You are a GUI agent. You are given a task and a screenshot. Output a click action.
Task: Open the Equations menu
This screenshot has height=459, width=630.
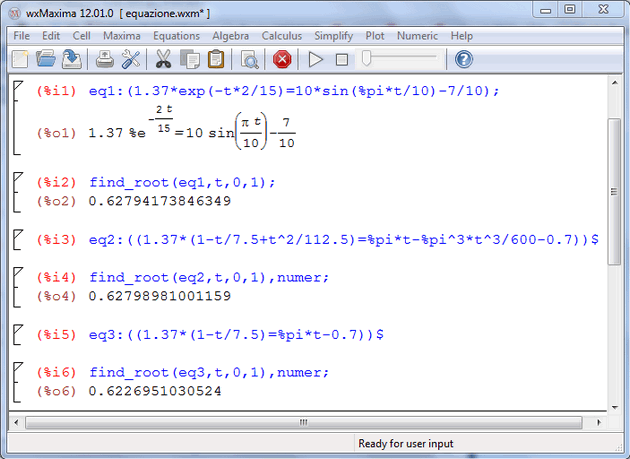tap(176, 36)
